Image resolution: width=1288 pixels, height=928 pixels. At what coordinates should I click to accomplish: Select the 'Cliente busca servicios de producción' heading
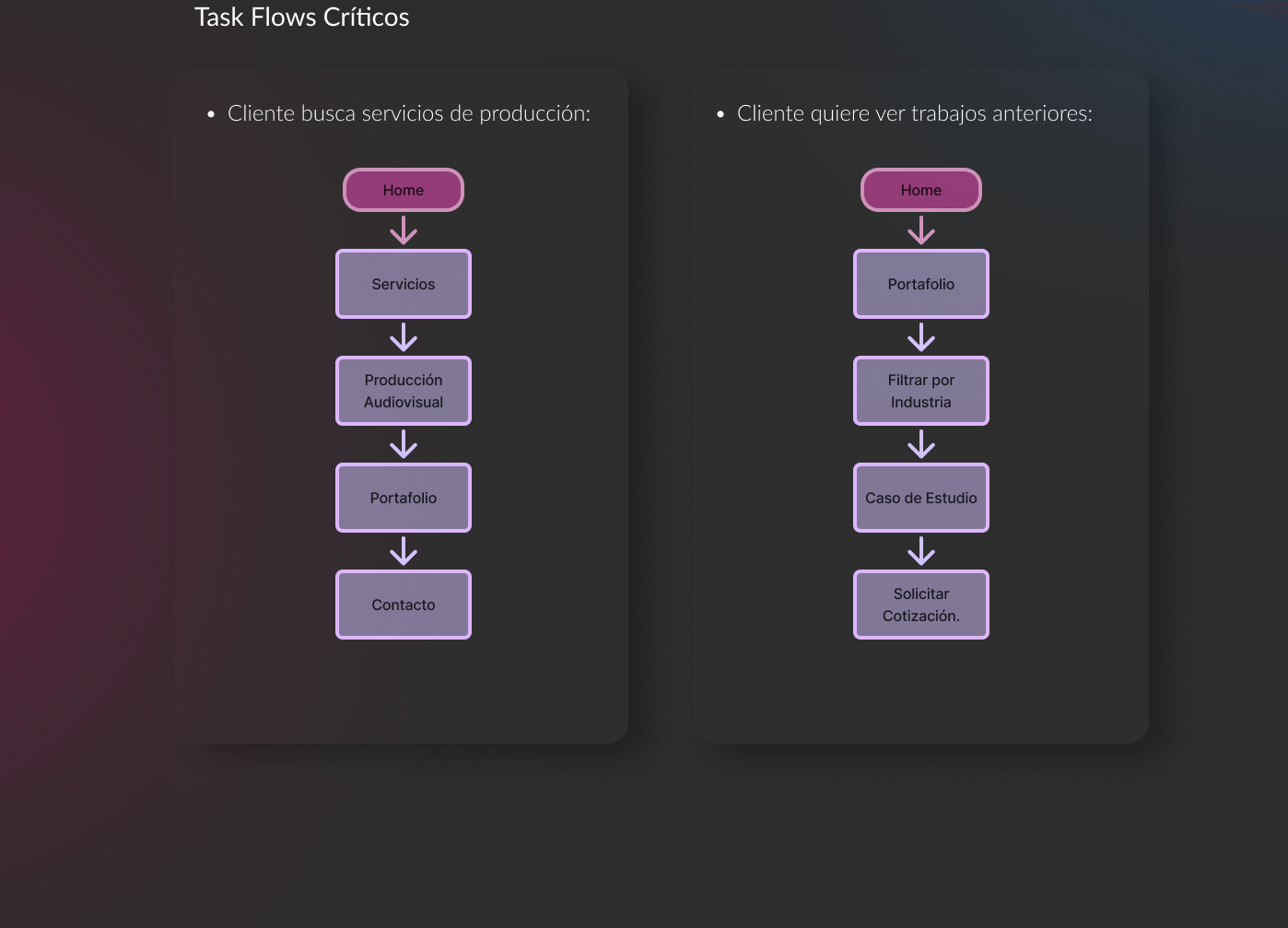pyautogui.click(x=408, y=113)
